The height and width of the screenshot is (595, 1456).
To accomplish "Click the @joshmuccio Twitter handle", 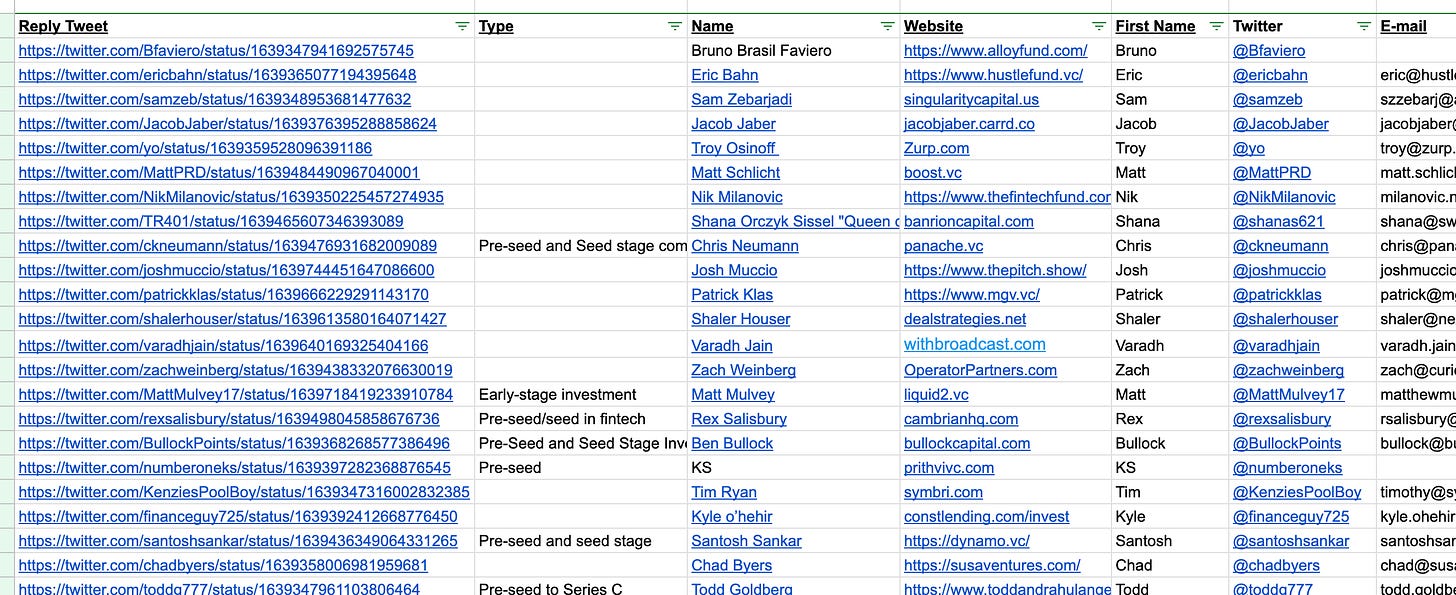I will click(x=1279, y=270).
